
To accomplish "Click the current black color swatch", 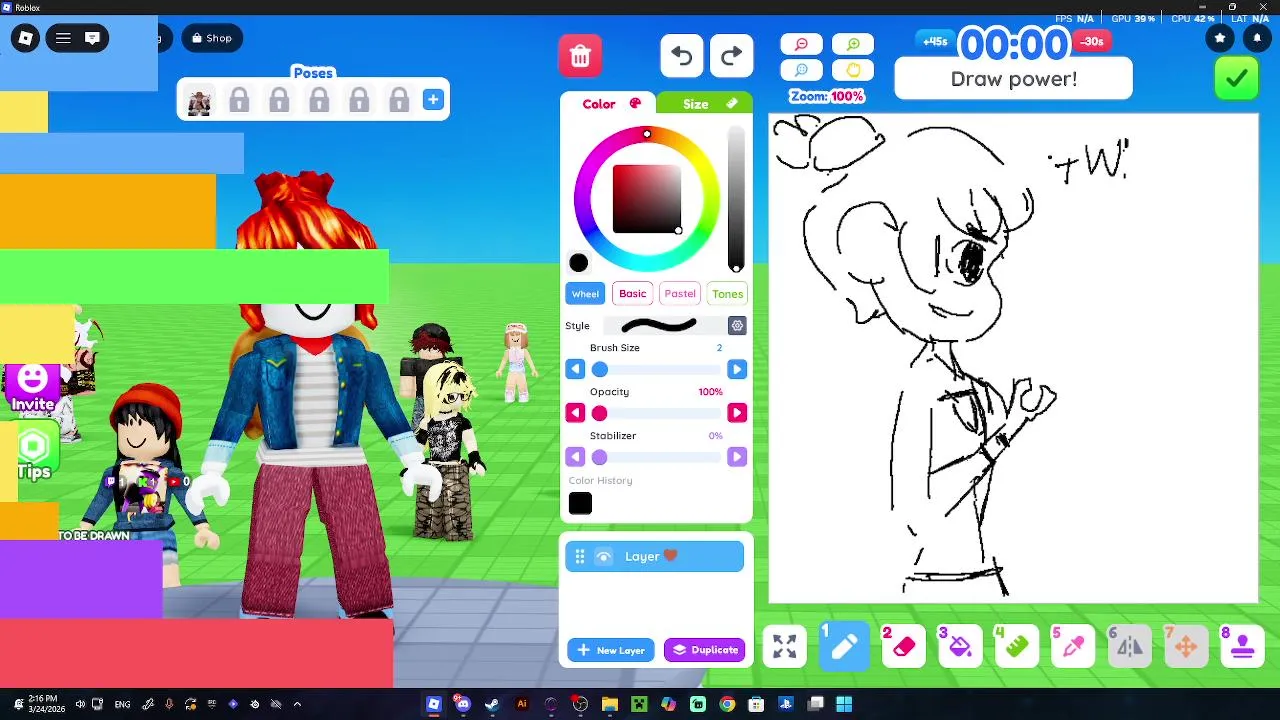I will coord(578,263).
